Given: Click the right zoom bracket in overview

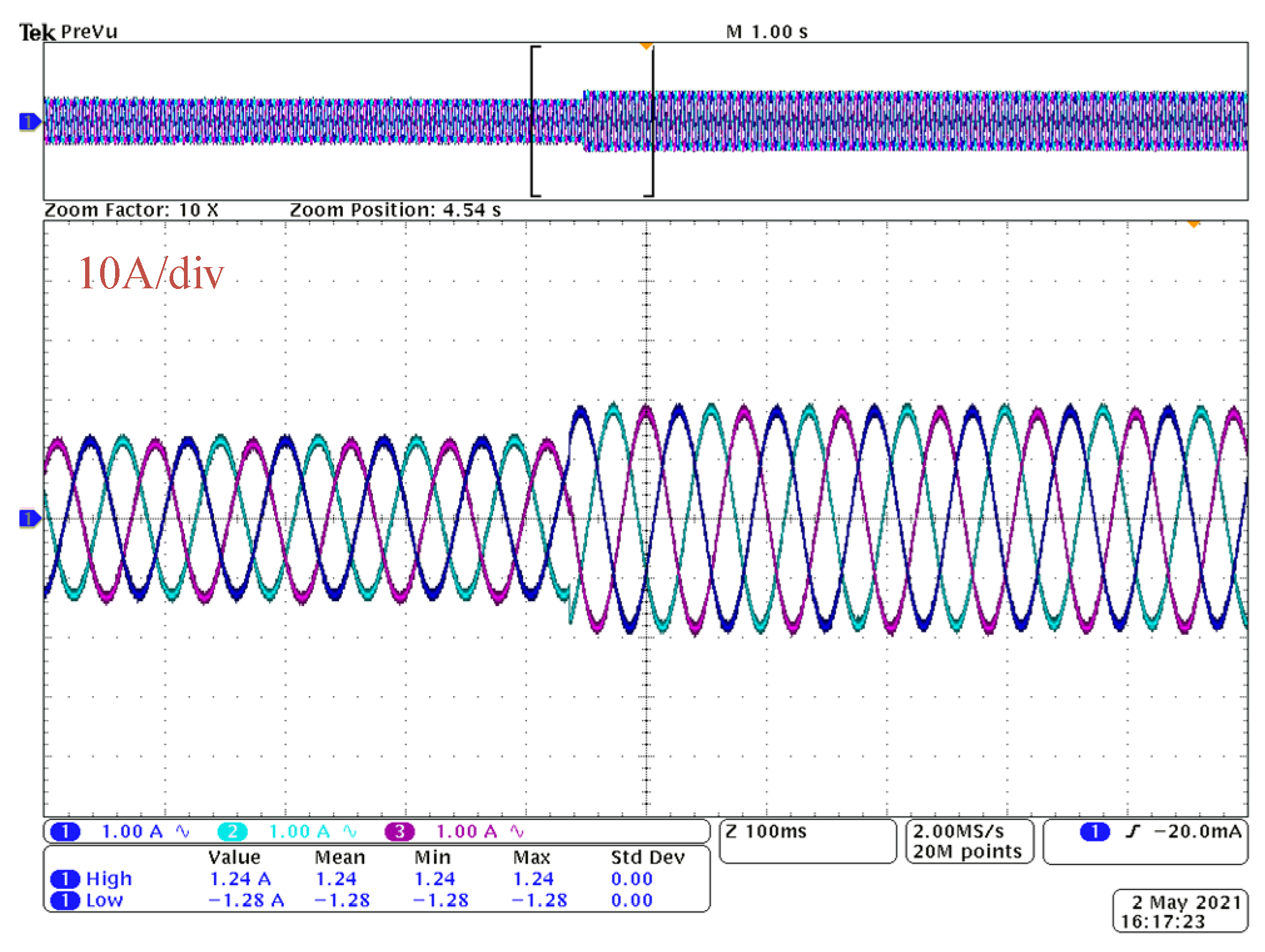Looking at the screenshot, I should [x=650, y=121].
